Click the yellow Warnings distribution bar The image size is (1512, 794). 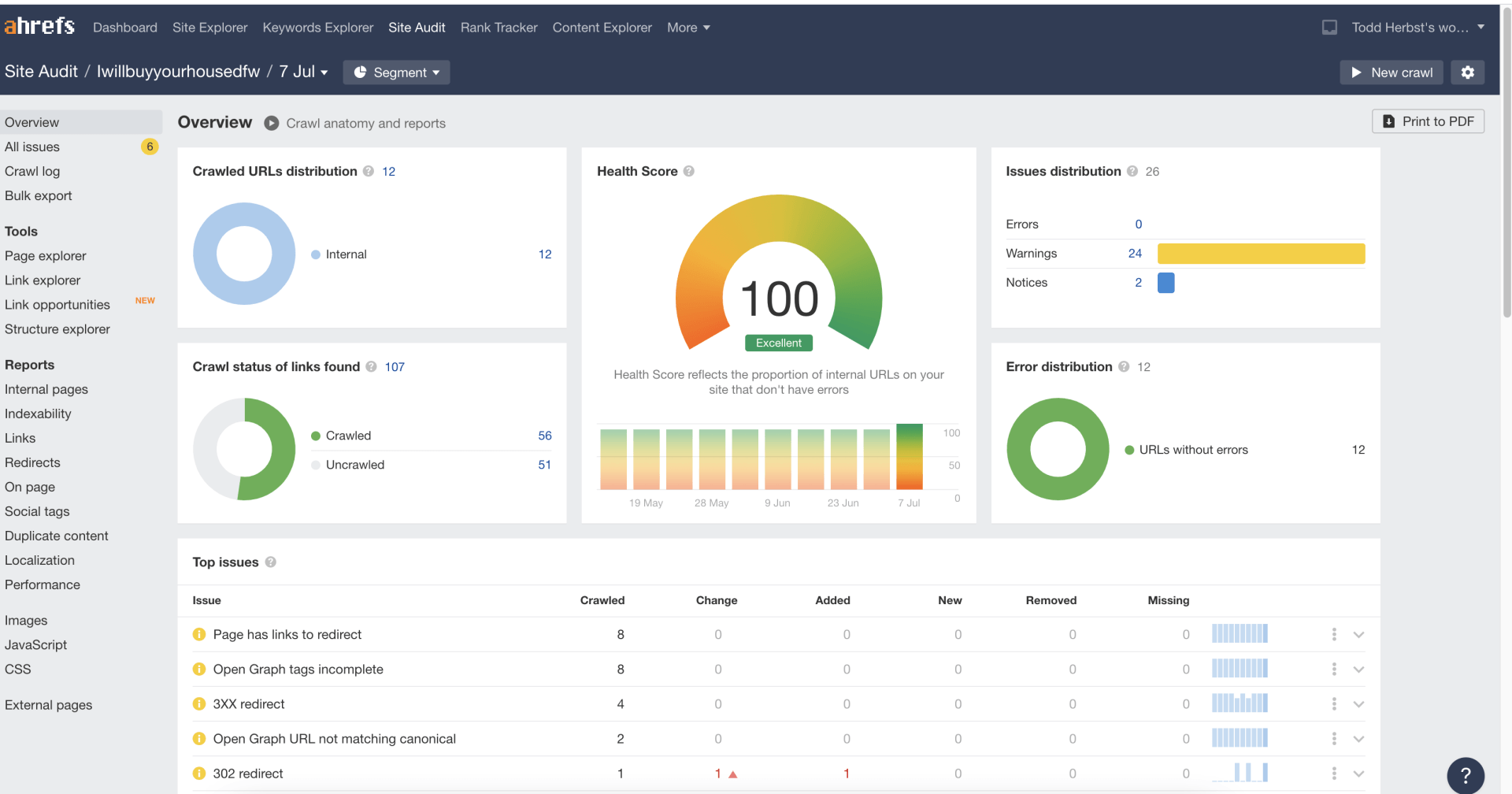coord(1261,253)
